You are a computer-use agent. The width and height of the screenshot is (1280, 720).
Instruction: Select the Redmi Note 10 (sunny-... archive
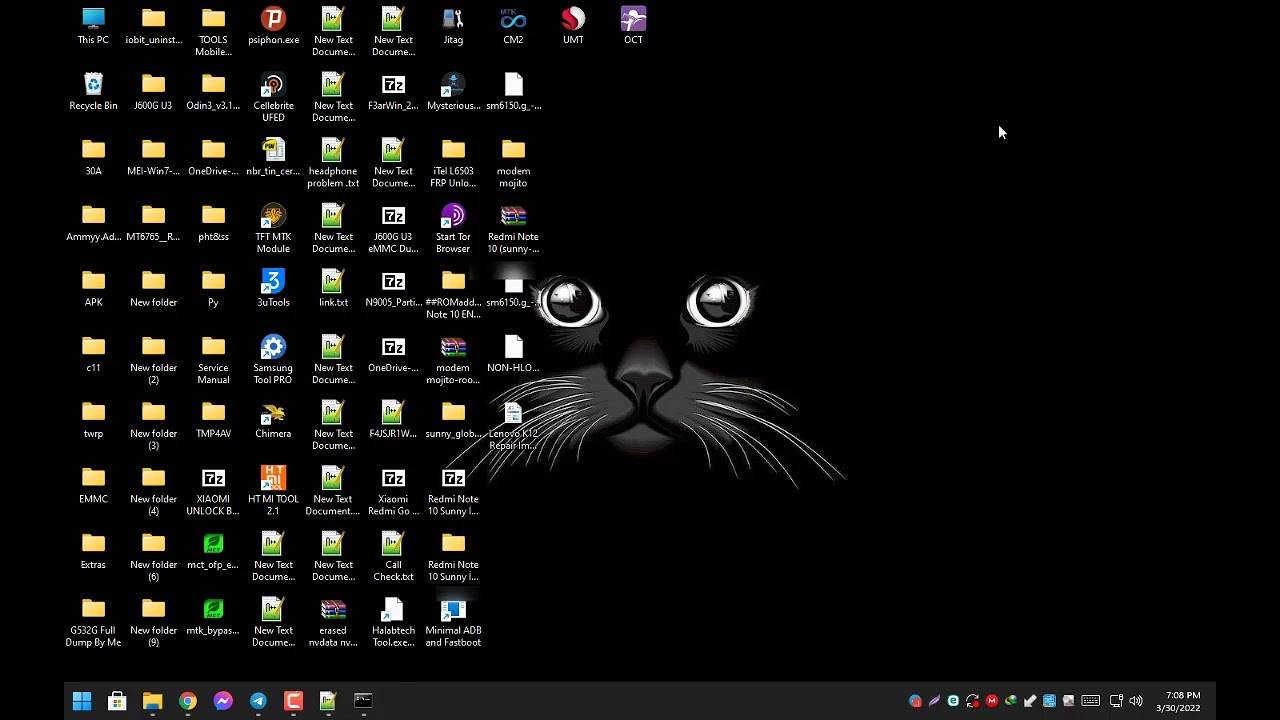(x=513, y=229)
